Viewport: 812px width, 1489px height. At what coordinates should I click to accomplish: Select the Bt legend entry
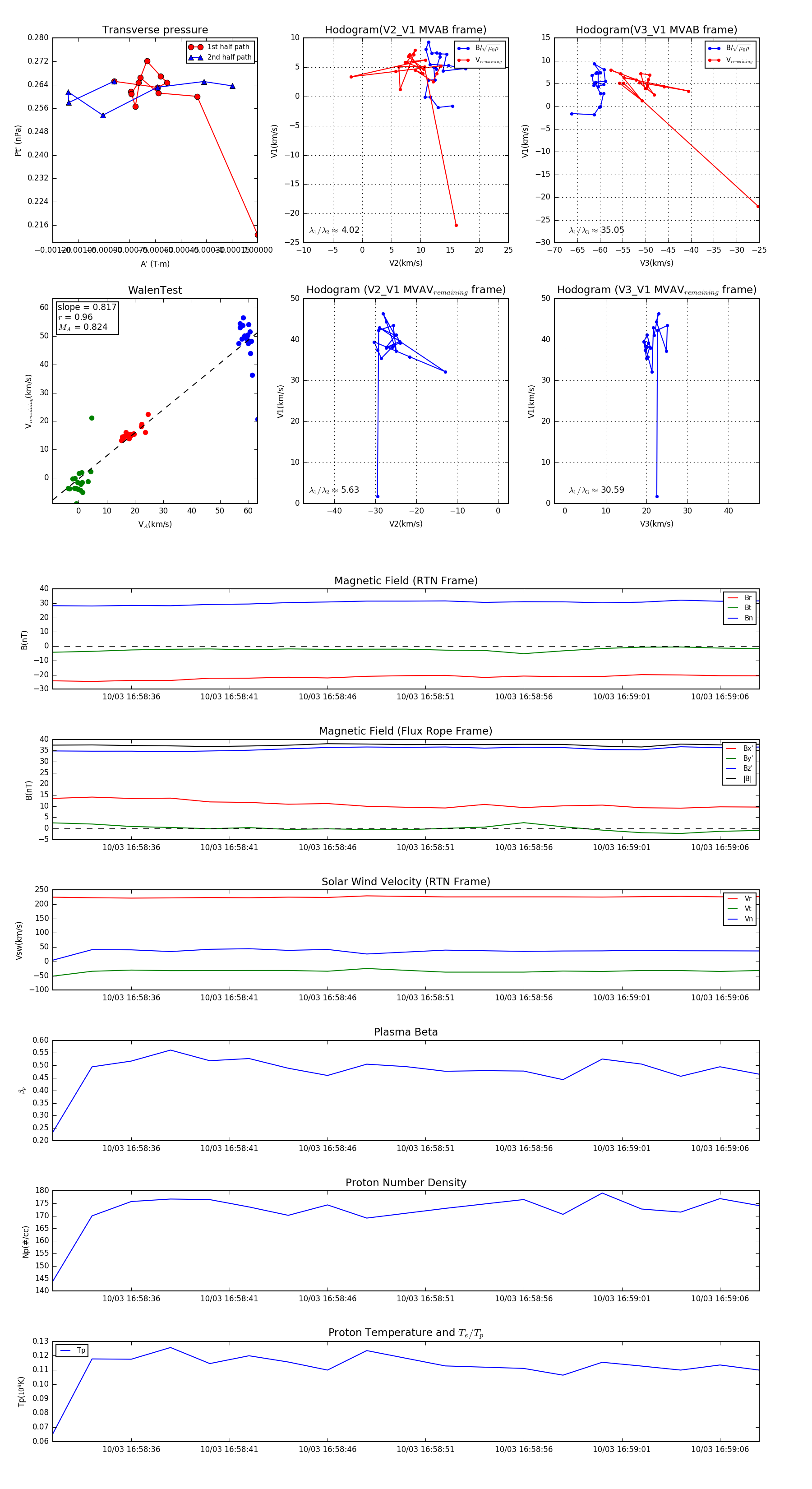(x=740, y=607)
